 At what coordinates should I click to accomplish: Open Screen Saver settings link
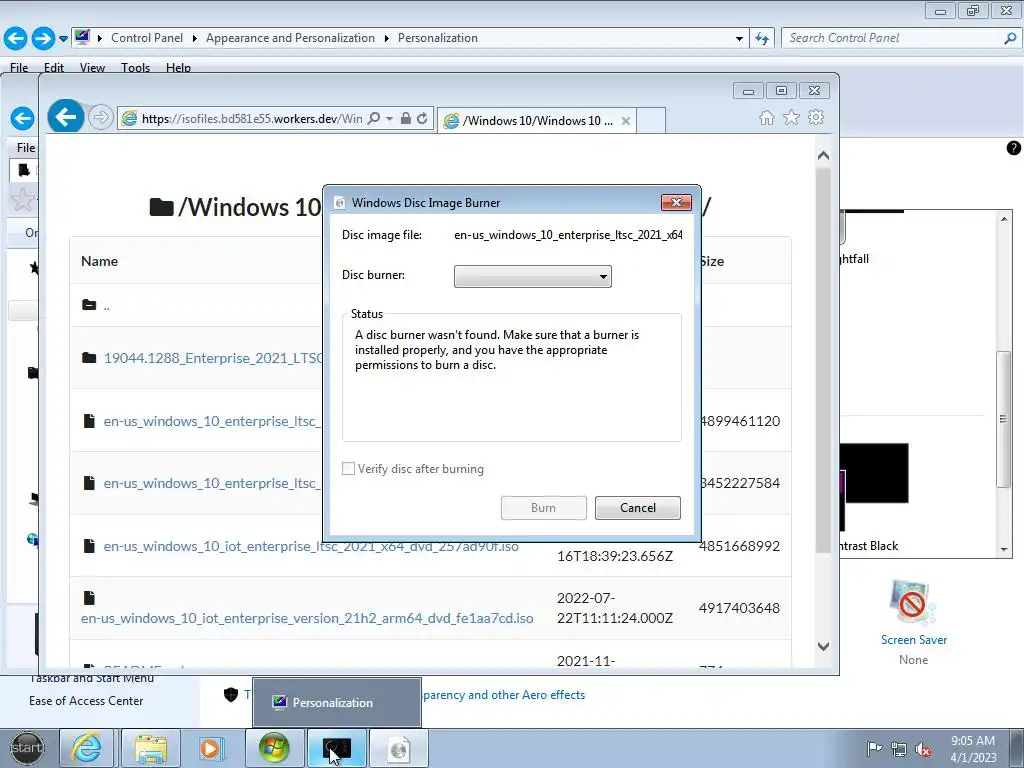[x=914, y=640]
